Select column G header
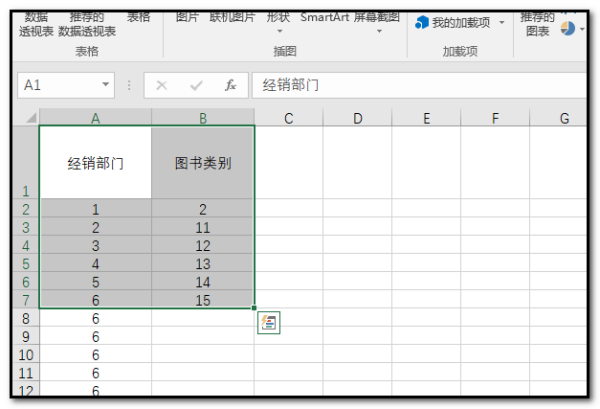 click(x=558, y=118)
